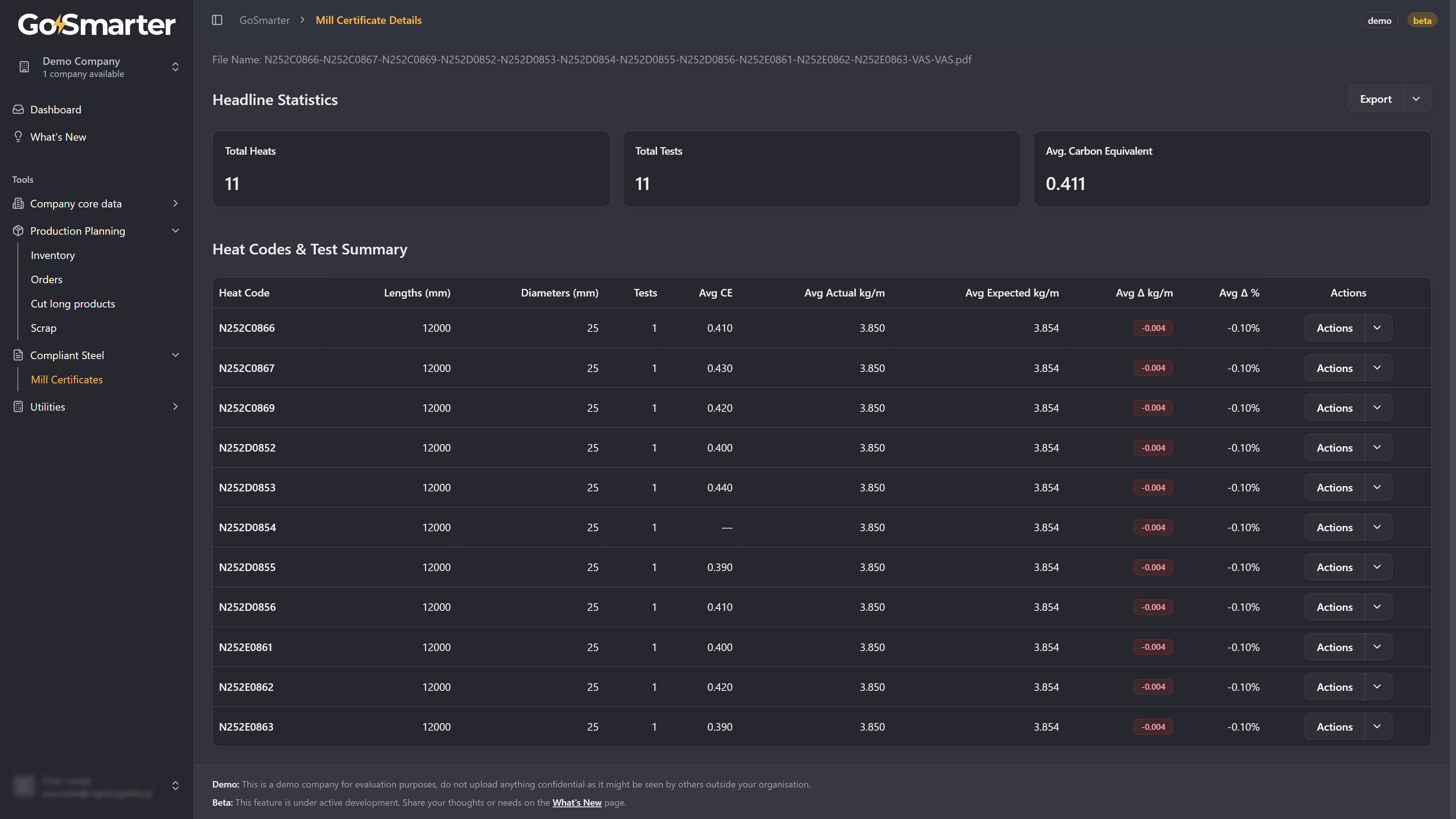Click the Company core data icon
This screenshot has width=1456, height=819.
(18, 204)
